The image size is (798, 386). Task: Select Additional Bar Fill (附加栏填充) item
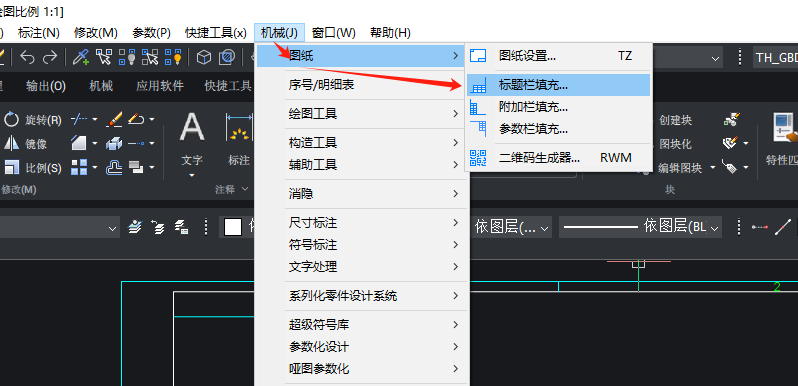[559, 107]
